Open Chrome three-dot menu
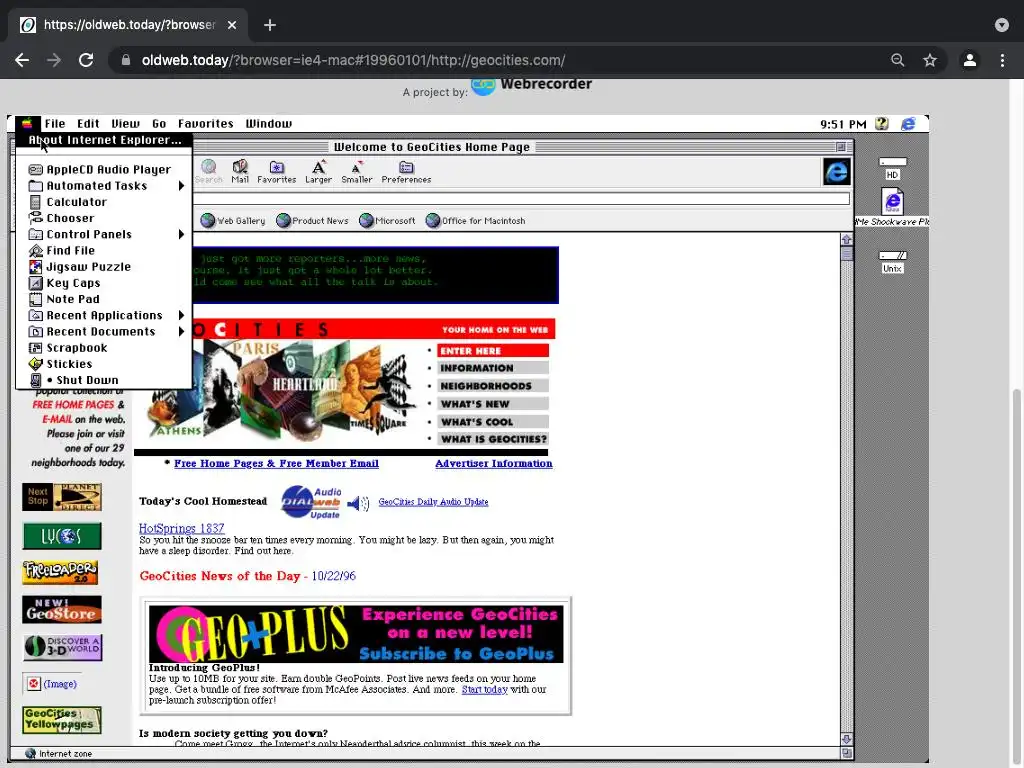 click(1002, 60)
